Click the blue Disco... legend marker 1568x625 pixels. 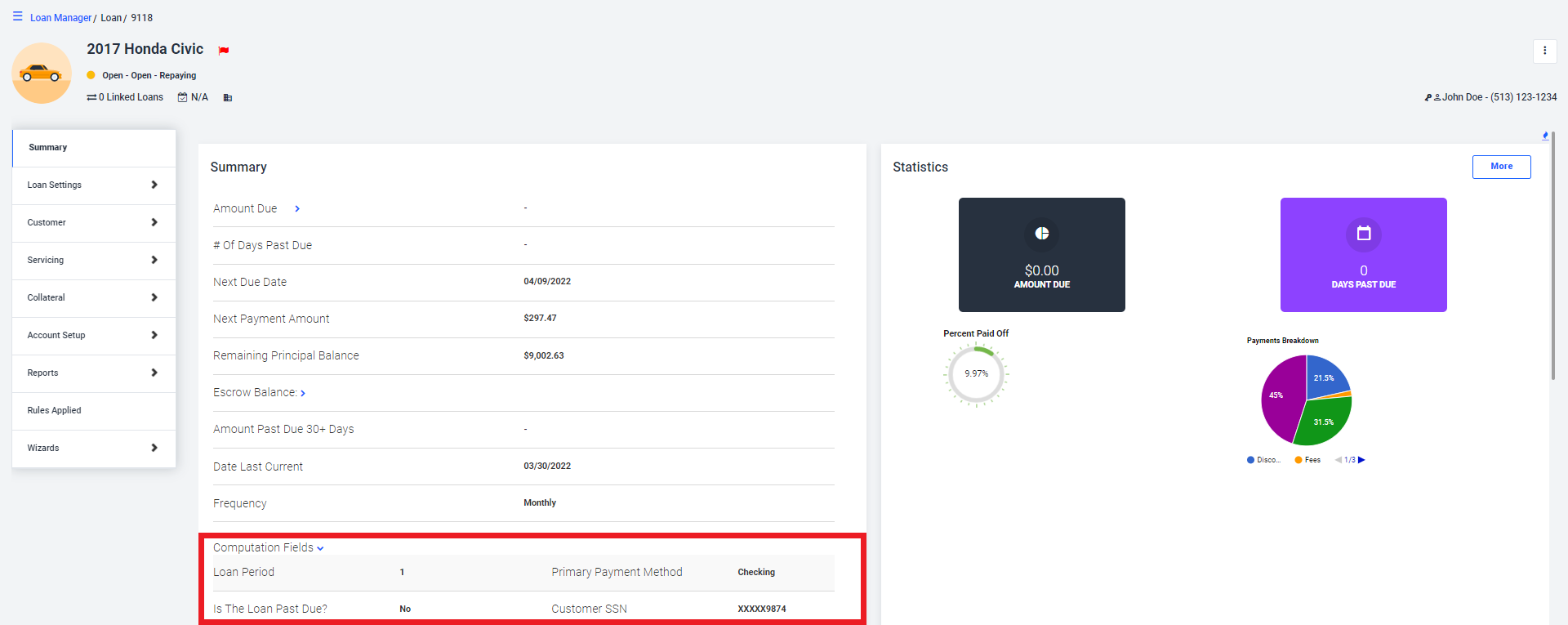pyautogui.click(x=1250, y=460)
